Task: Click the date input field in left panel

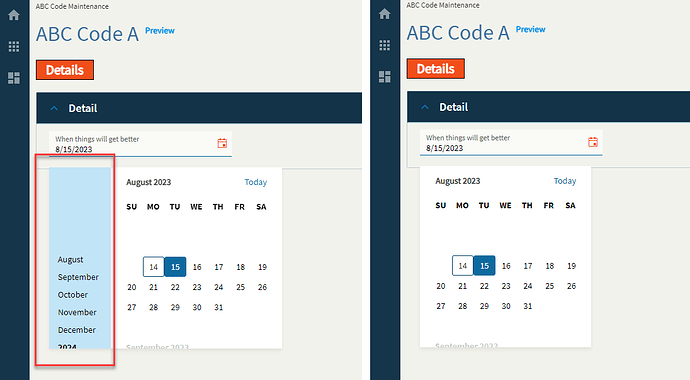Action: coord(140,144)
